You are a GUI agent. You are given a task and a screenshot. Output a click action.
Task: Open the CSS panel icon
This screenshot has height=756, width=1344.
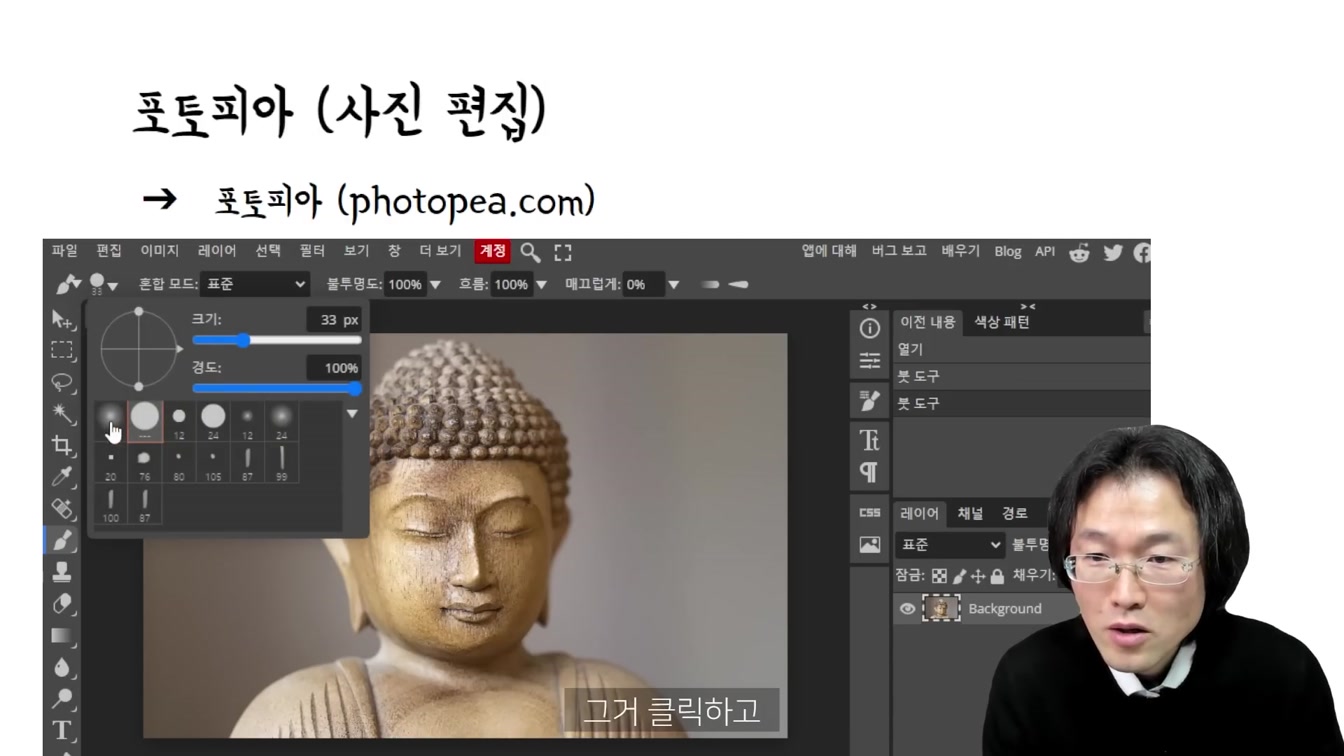870,512
